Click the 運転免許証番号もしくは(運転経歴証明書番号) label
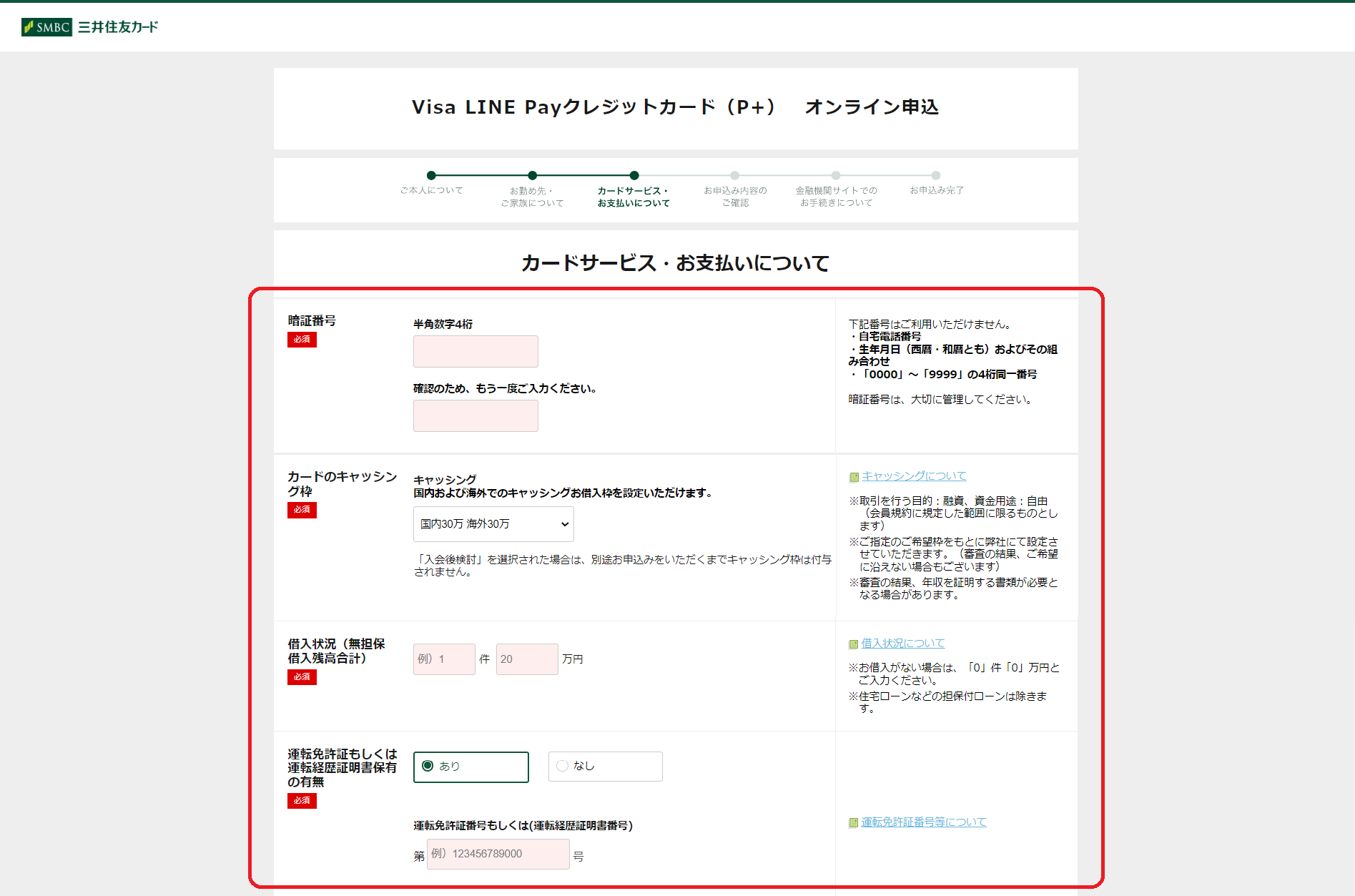1355x896 pixels. 523,826
